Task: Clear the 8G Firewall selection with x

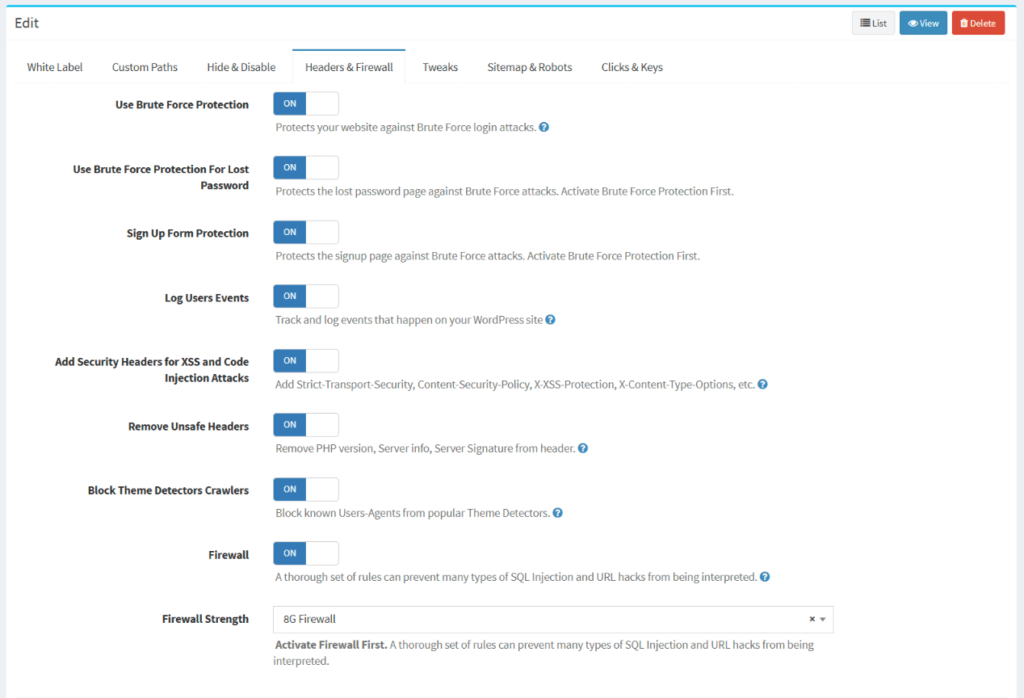Action: pyautogui.click(x=812, y=619)
